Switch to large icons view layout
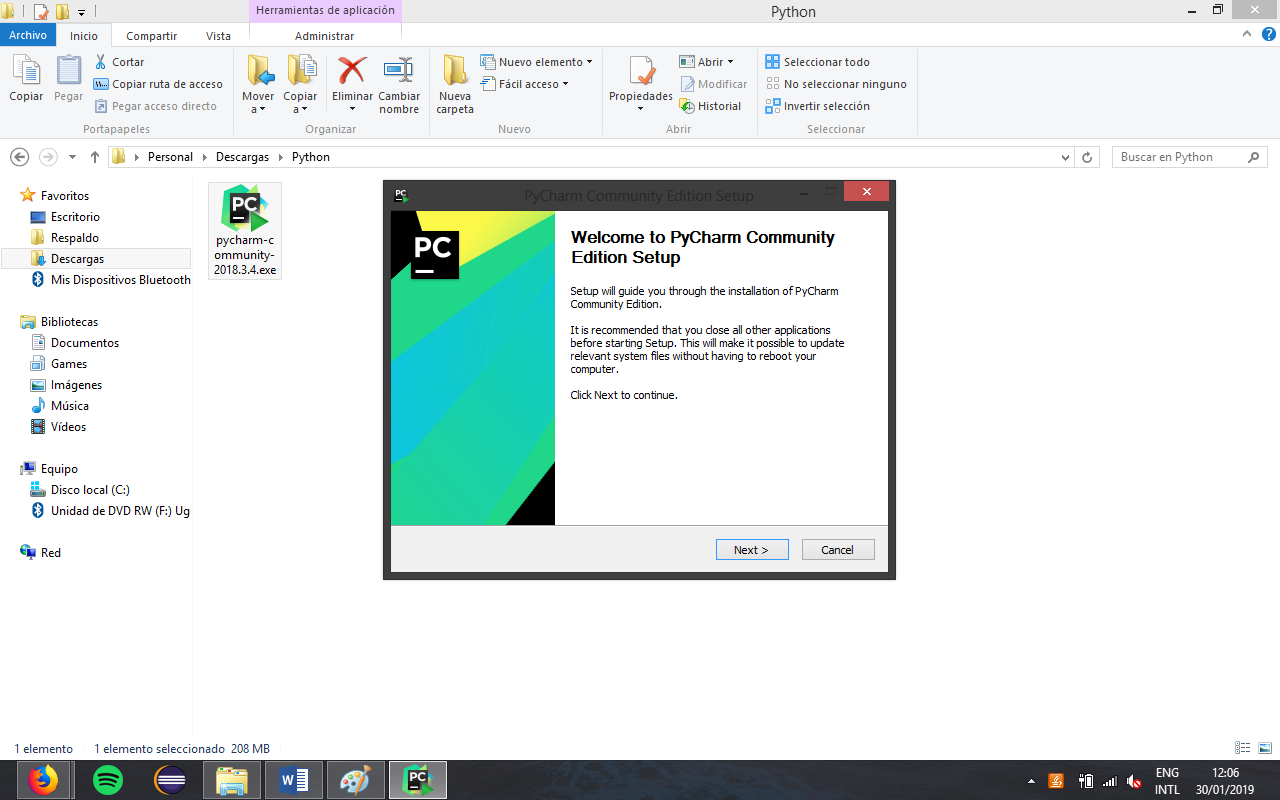Viewport: 1280px width, 800px height. pyautogui.click(x=1265, y=748)
